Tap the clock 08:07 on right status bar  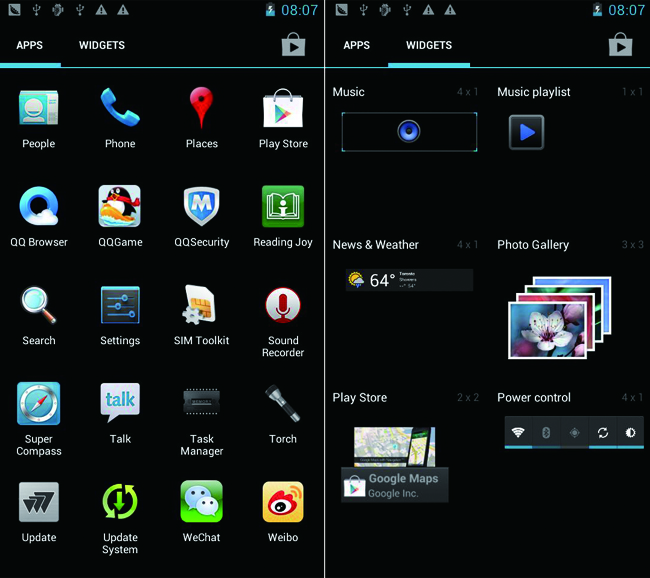click(626, 10)
